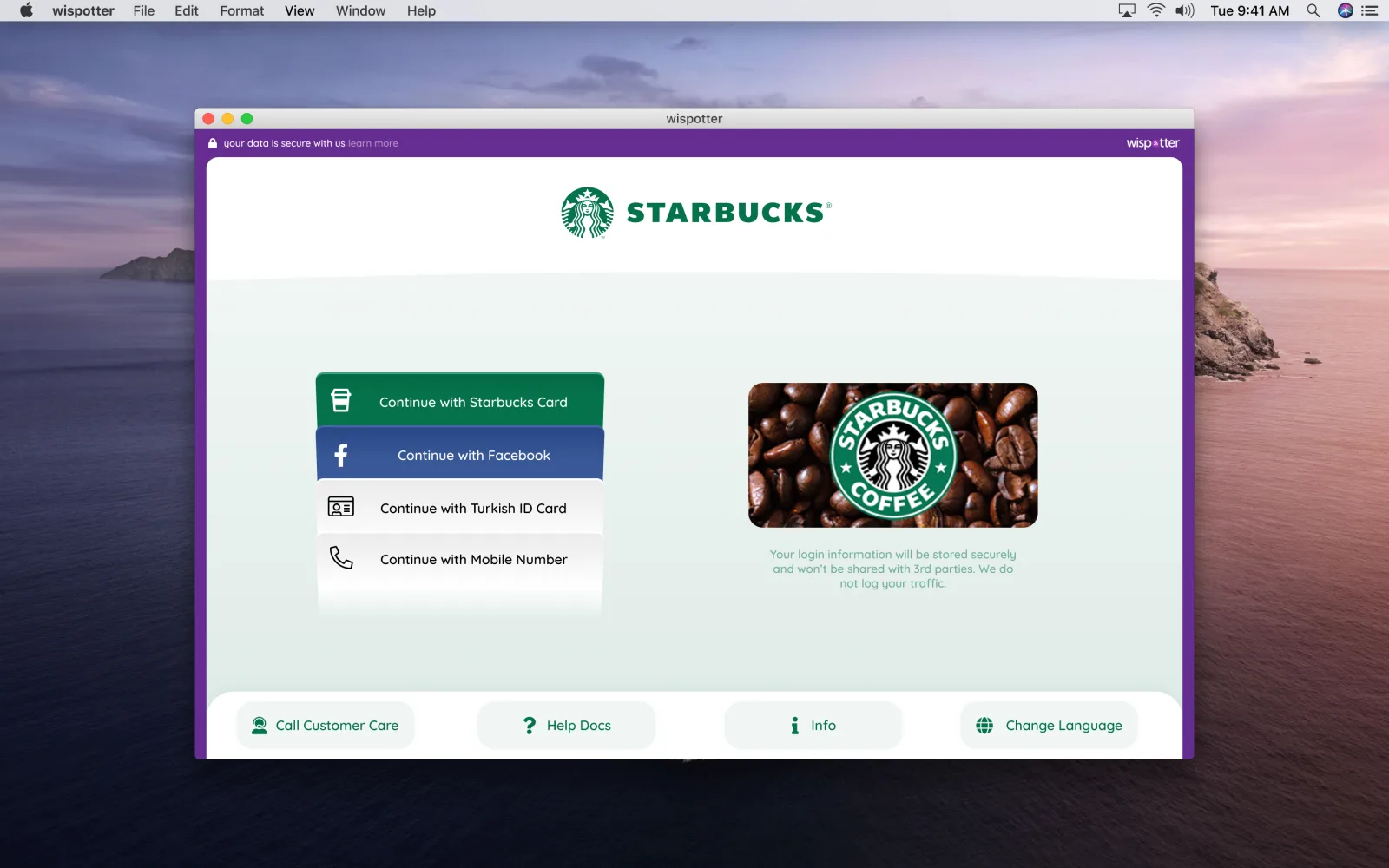Click the Starbucks Coffee beans card image
Screen dimensions: 1389x868
tap(893, 455)
